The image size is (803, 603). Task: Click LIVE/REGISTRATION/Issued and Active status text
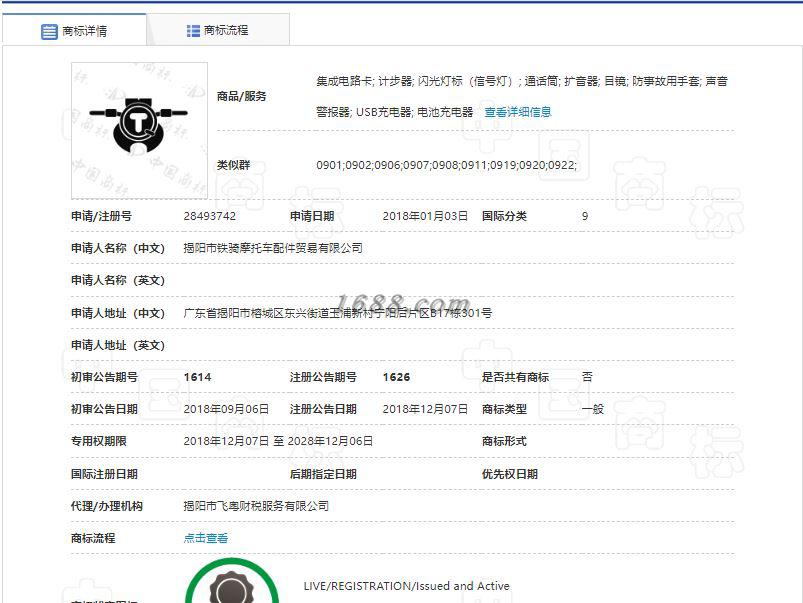point(407,586)
